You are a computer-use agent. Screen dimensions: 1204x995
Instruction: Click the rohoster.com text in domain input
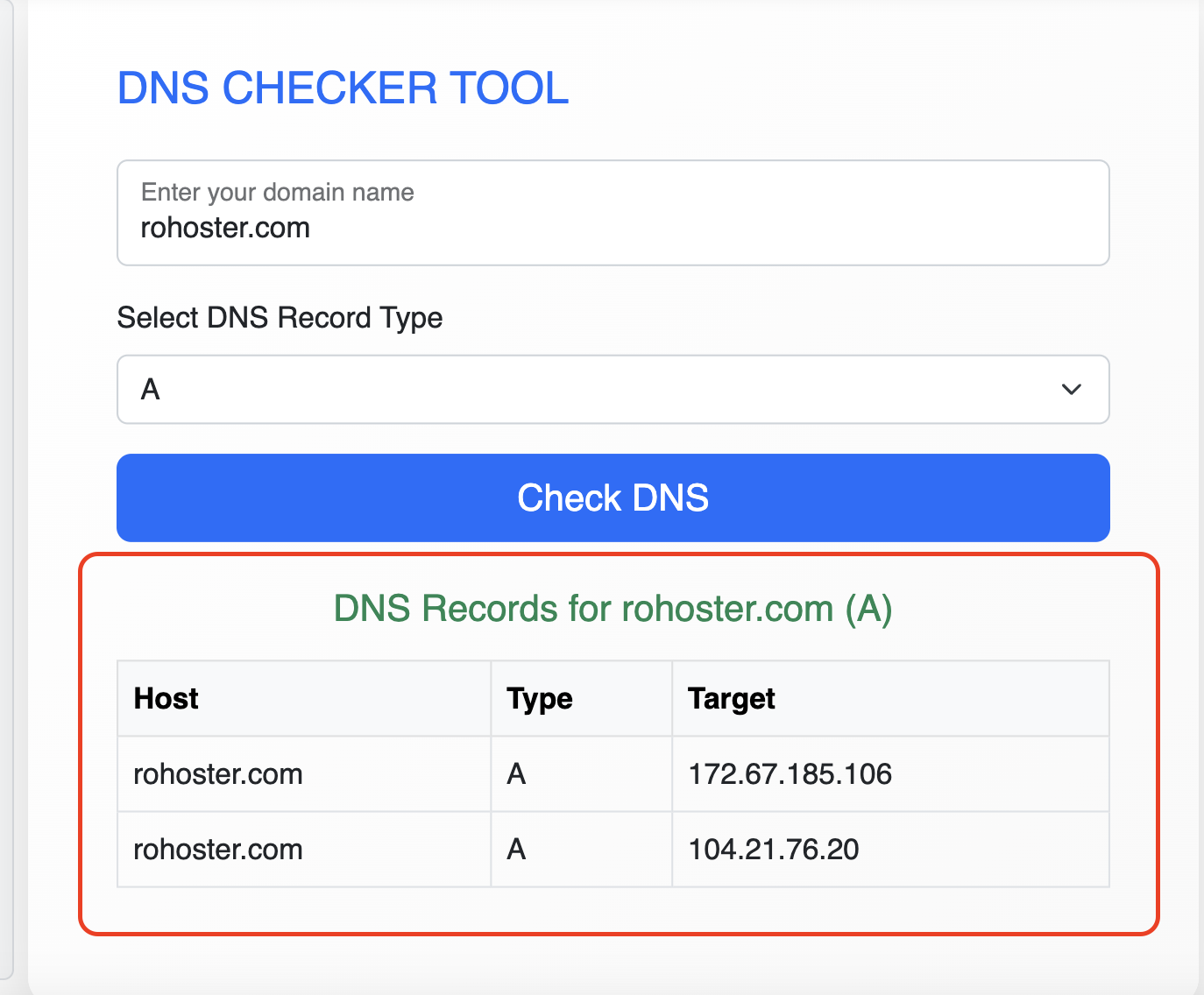coord(225,228)
